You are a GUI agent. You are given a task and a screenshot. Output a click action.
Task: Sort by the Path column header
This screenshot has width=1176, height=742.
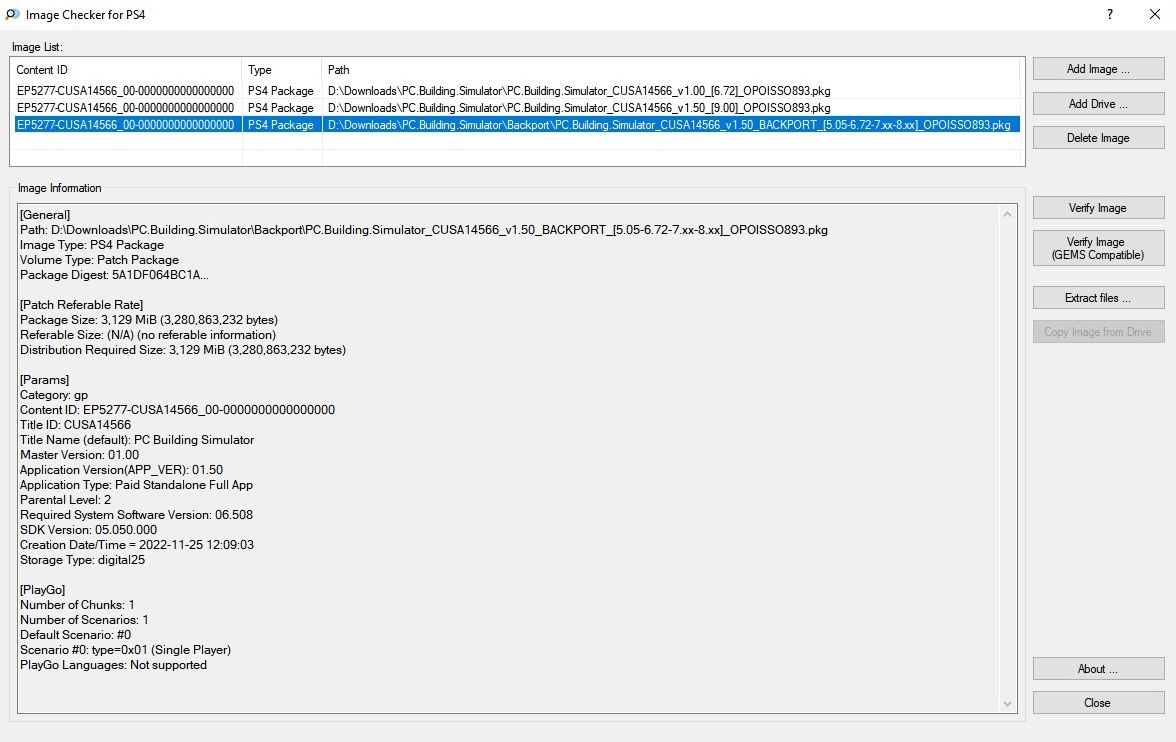click(670, 70)
